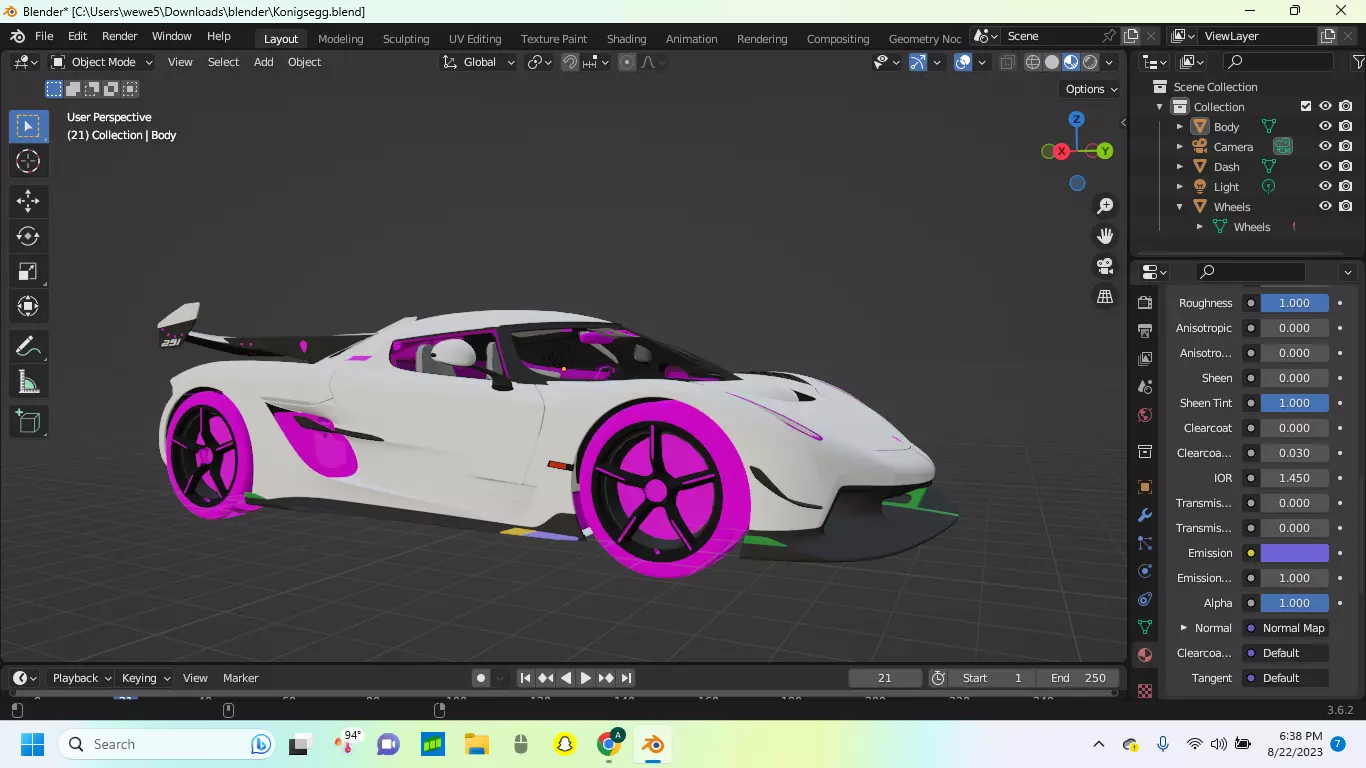The width and height of the screenshot is (1366, 768).
Task: Open the Object Data mesh tab
Action: (1145, 627)
